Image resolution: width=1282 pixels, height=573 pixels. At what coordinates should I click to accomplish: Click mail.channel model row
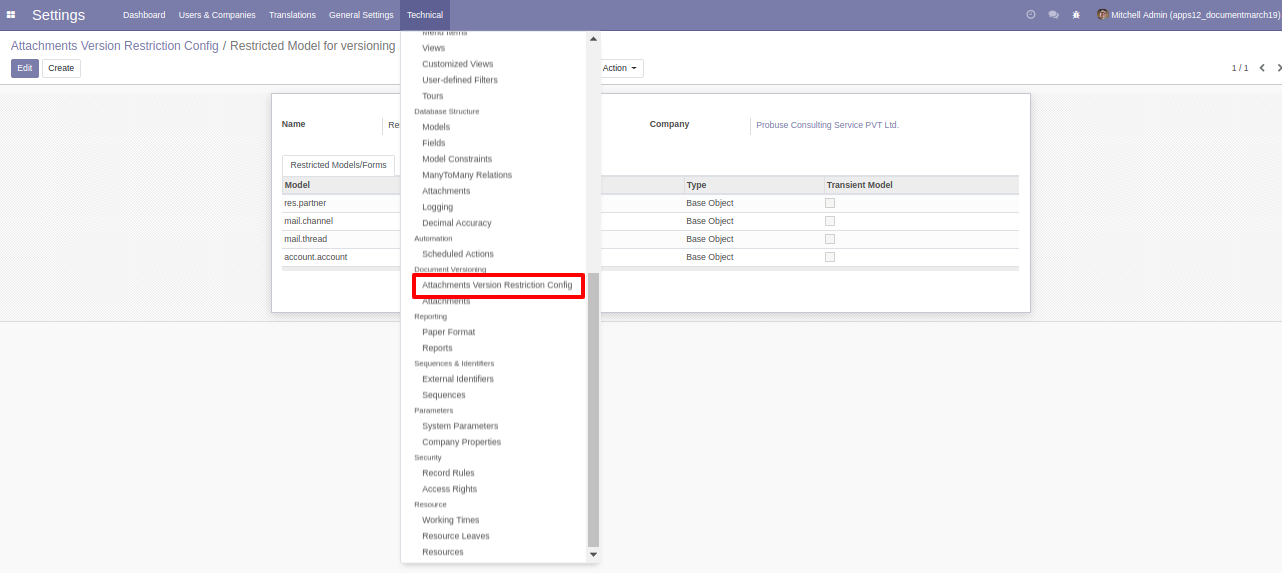coord(650,221)
